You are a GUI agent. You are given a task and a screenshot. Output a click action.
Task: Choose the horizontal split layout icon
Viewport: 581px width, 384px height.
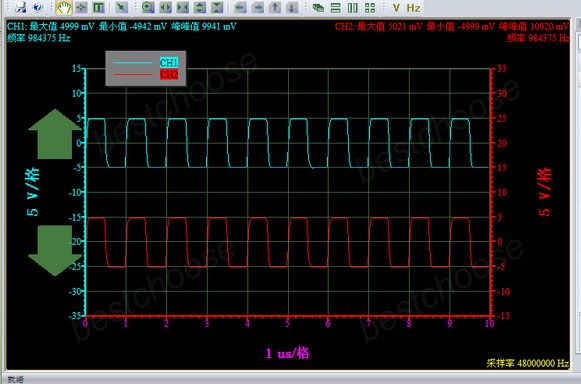(336, 7)
